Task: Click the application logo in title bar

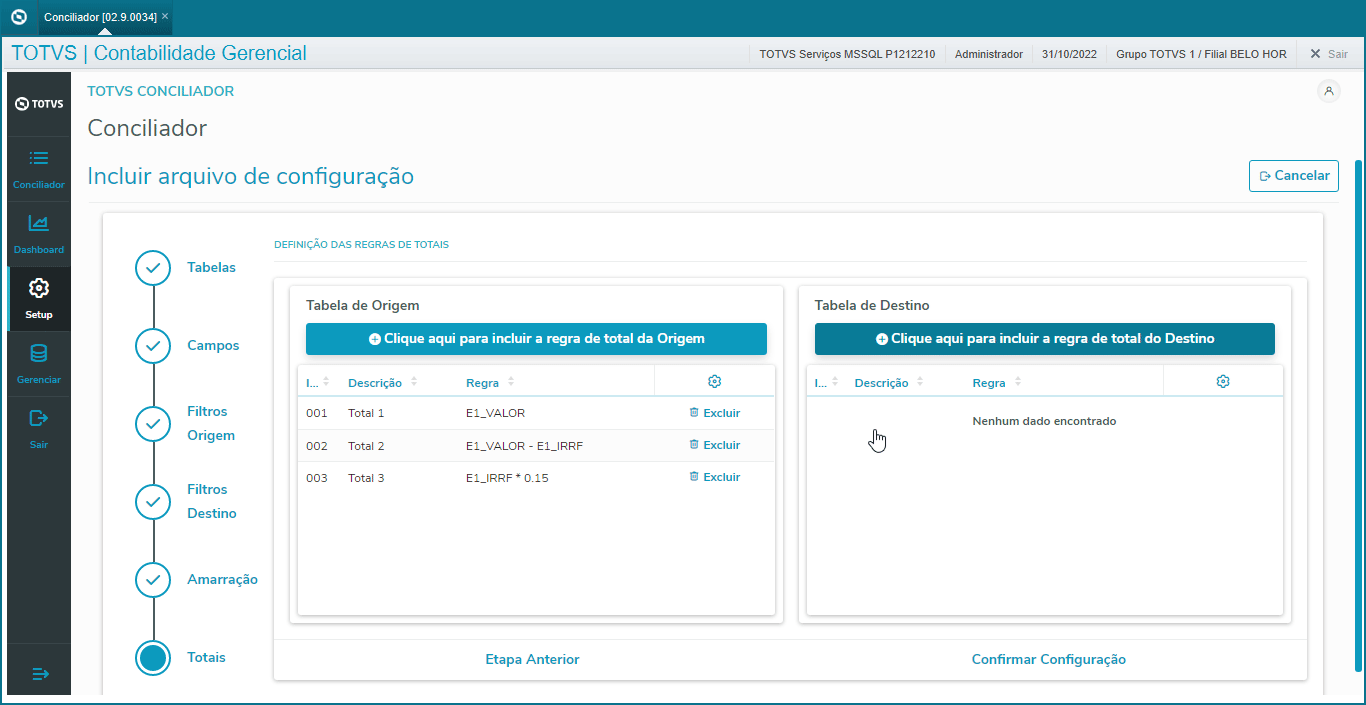Action: pyautogui.click(x=18, y=17)
